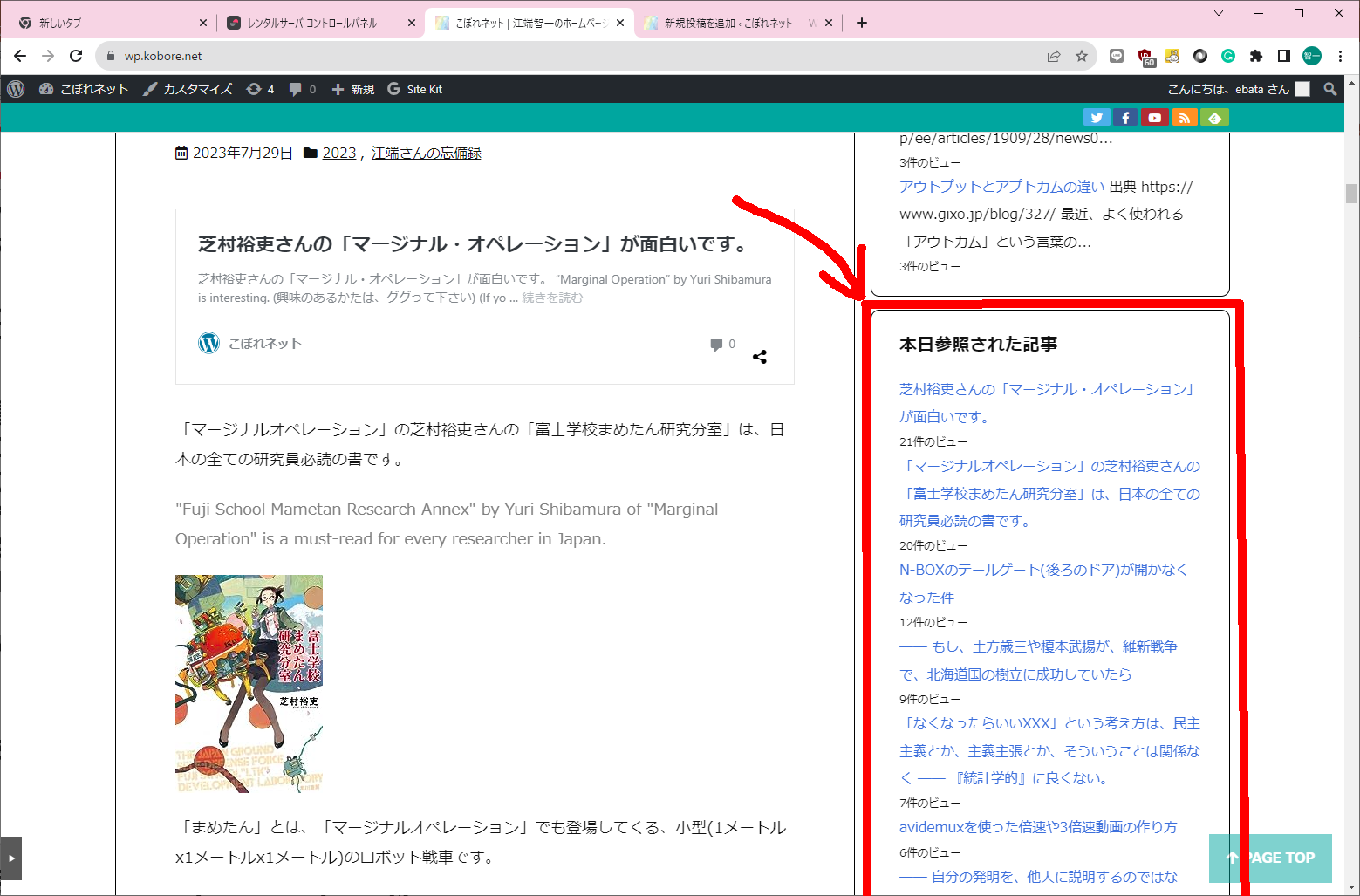Click the share icon on article card
Image resolution: width=1360 pixels, height=896 pixels.
760,357
